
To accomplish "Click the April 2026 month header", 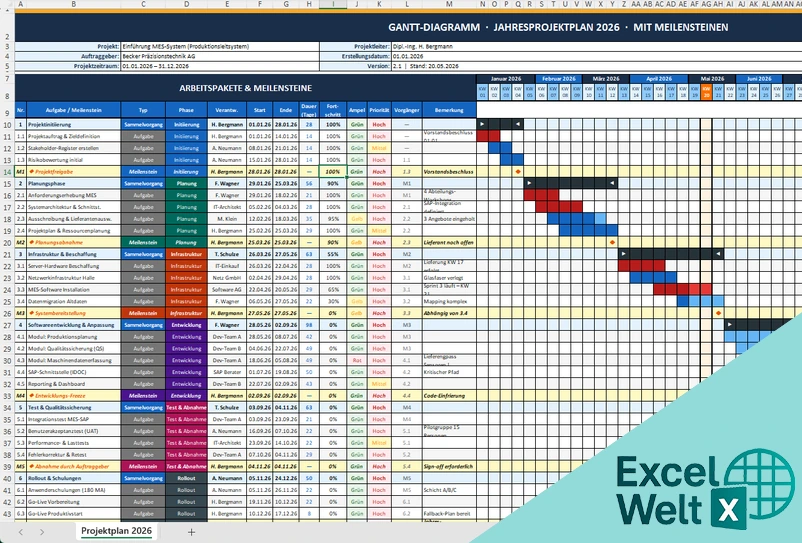I will [659, 79].
